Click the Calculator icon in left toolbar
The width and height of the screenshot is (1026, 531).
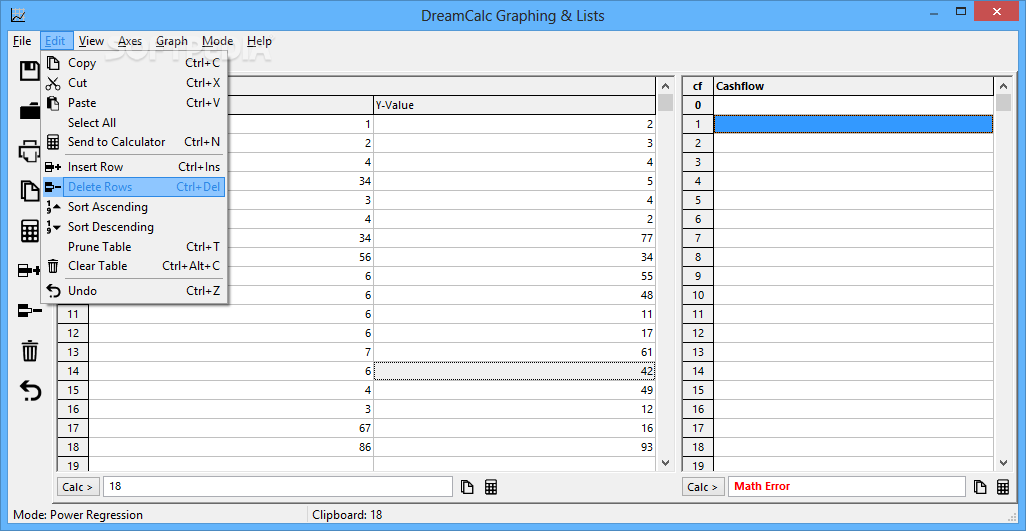point(30,231)
